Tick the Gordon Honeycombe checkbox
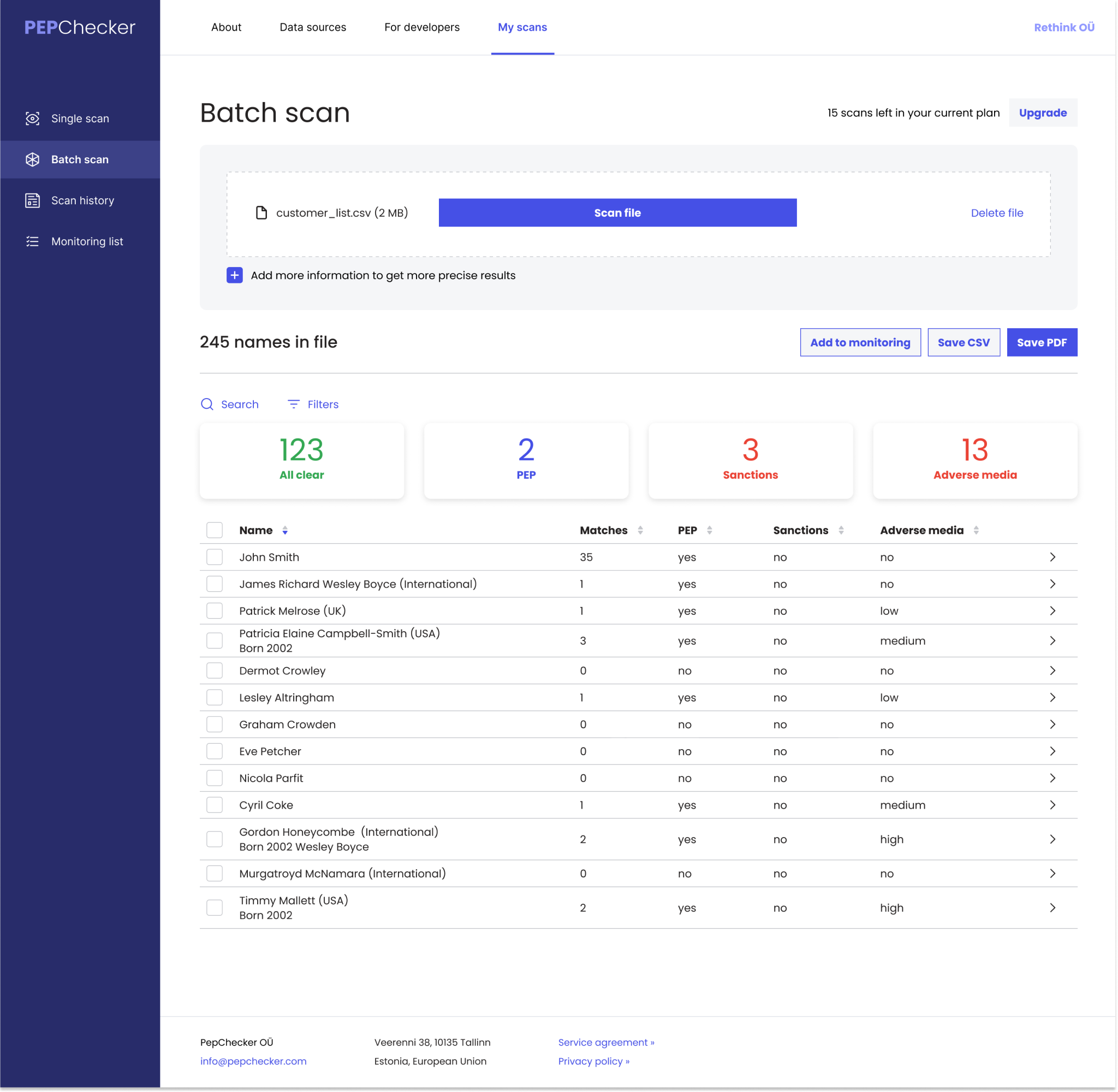 click(215, 839)
